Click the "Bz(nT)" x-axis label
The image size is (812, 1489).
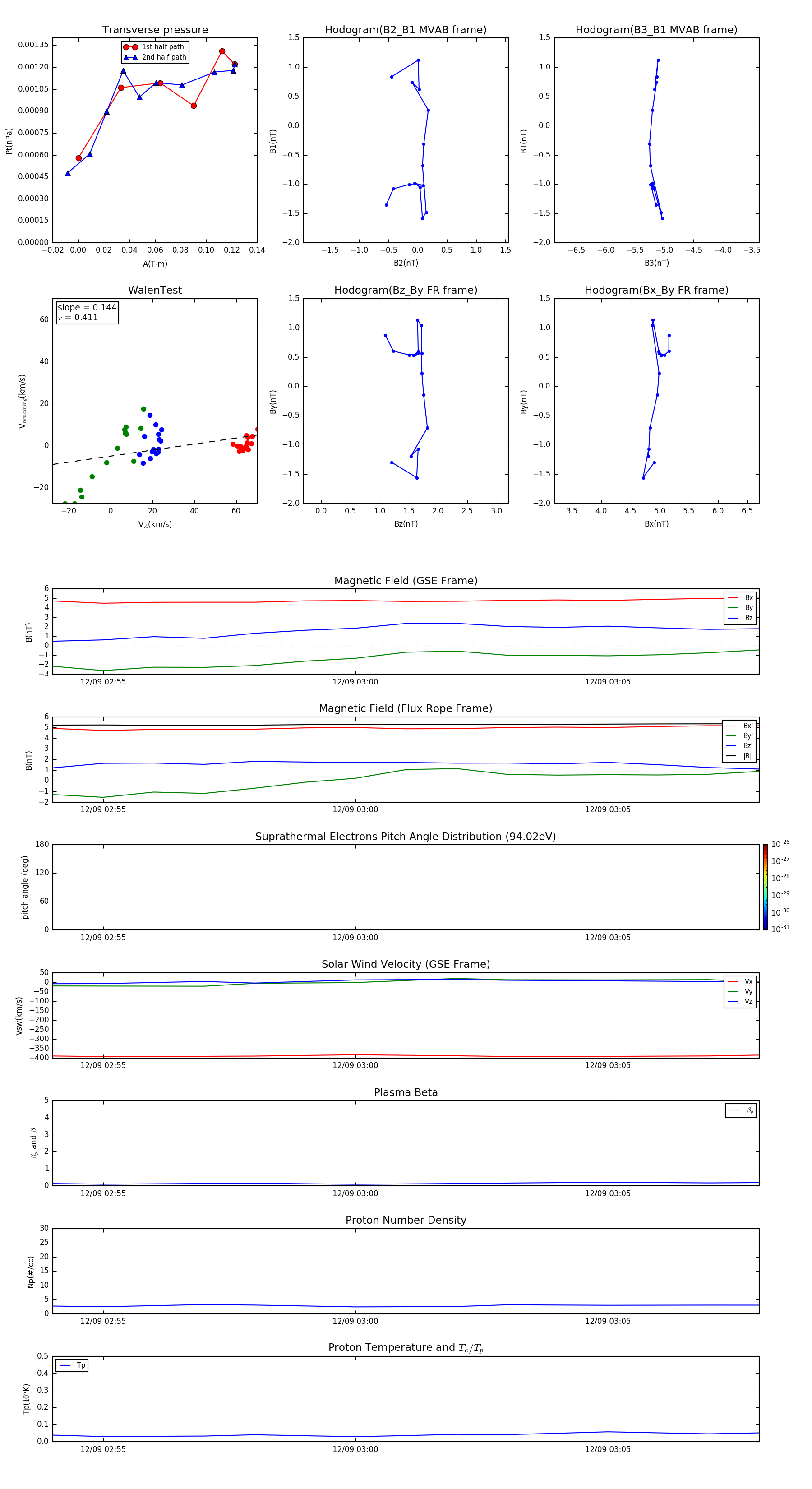(406, 524)
